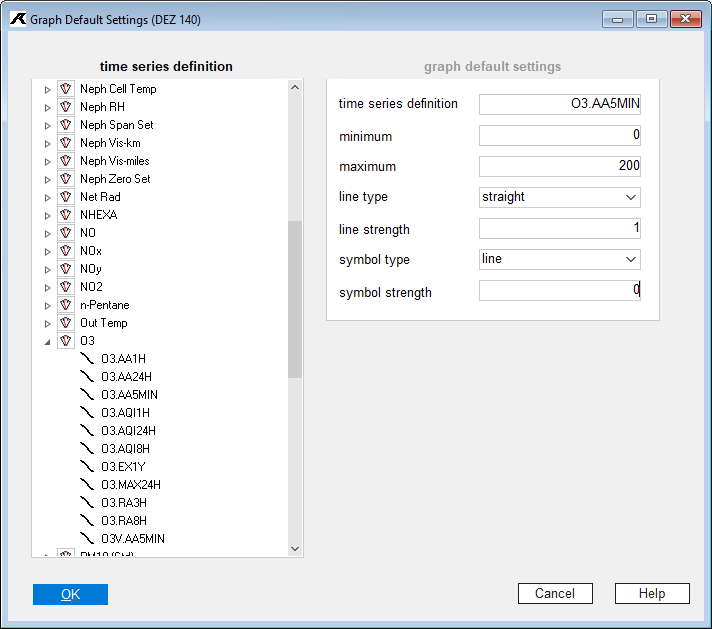Viewport: 712px width, 629px height.
Task: Select the NOx tree row
Action: (91, 251)
